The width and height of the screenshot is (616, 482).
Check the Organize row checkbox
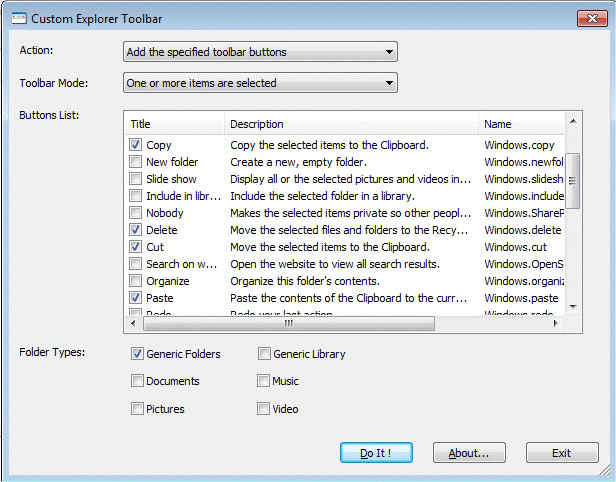point(136,281)
